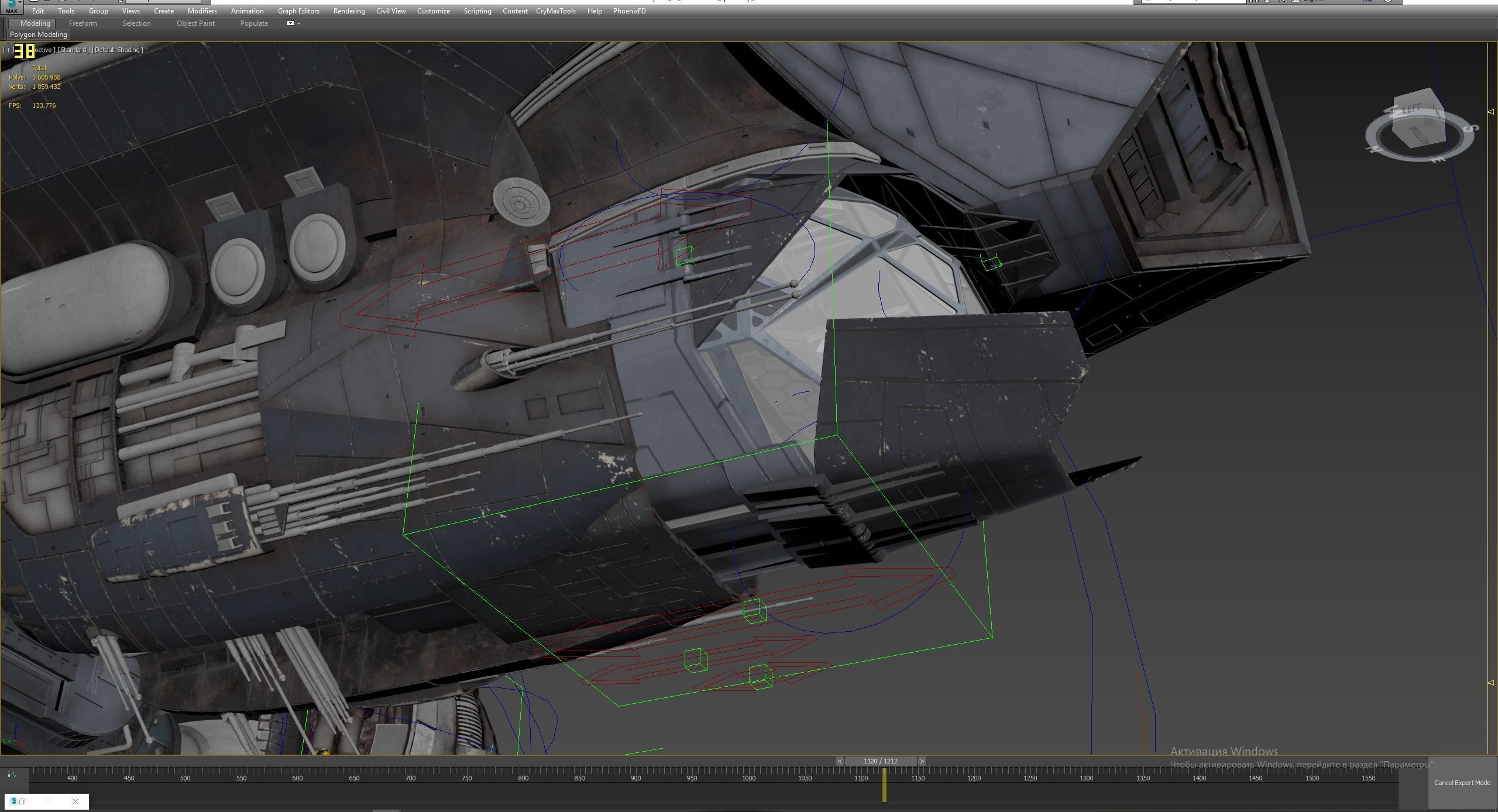Open the CryMaxTools menu
The width and height of the screenshot is (1498, 812).
pyautogui.click(x=555, y=11)
